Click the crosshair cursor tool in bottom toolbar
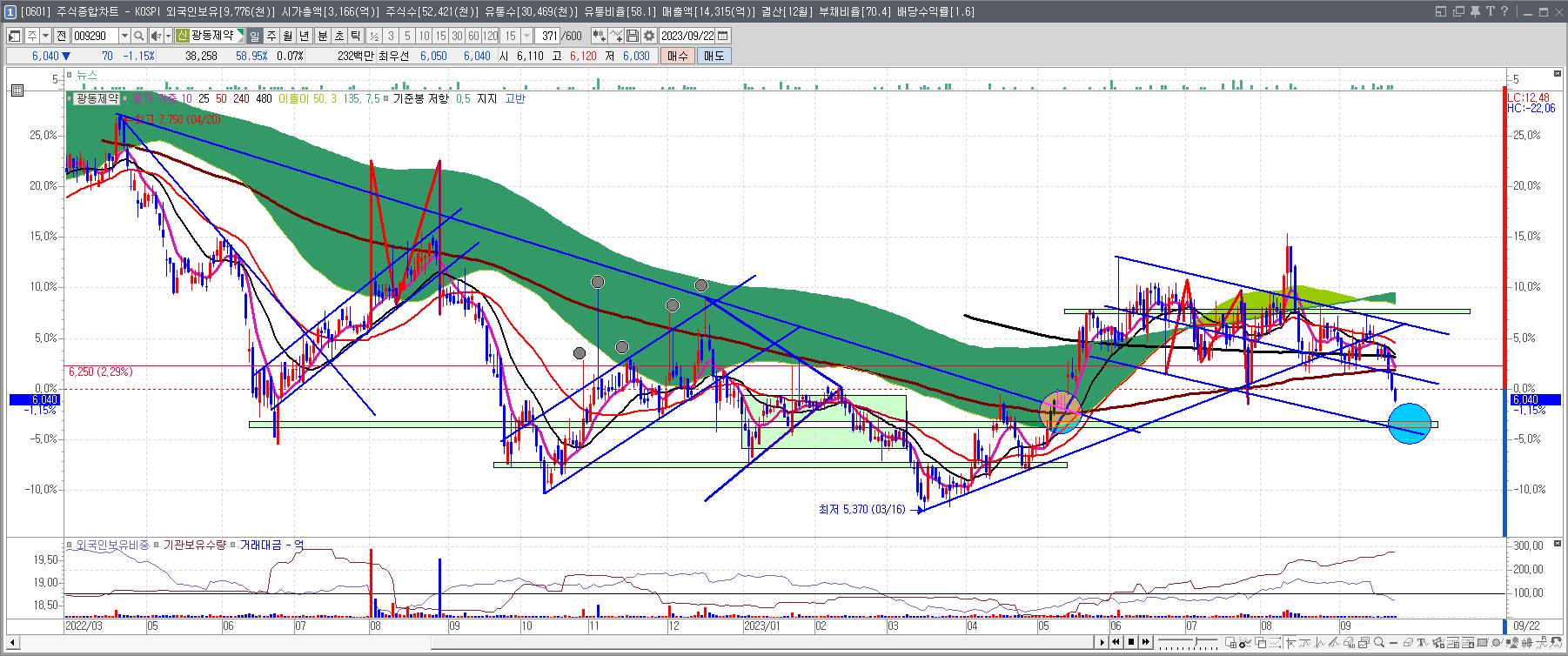The height and width of the screenshot is (656, 1568). point(1290,643)
